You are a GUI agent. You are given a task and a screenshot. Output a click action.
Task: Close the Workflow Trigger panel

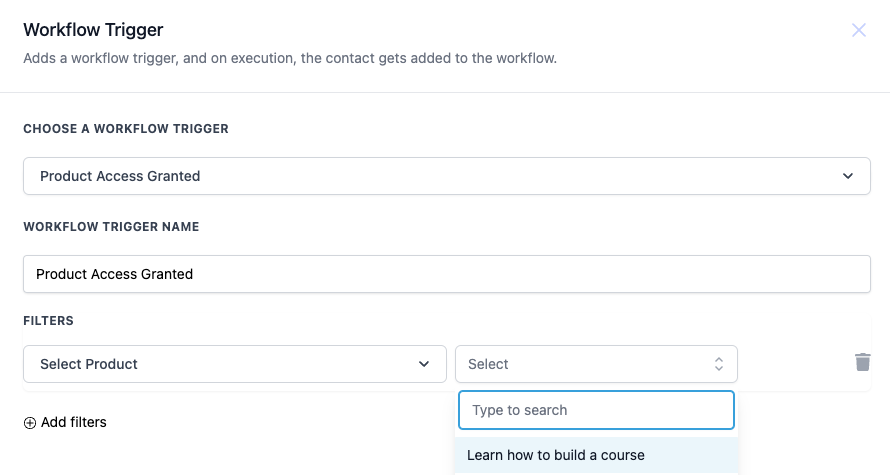tap(858, 30)
